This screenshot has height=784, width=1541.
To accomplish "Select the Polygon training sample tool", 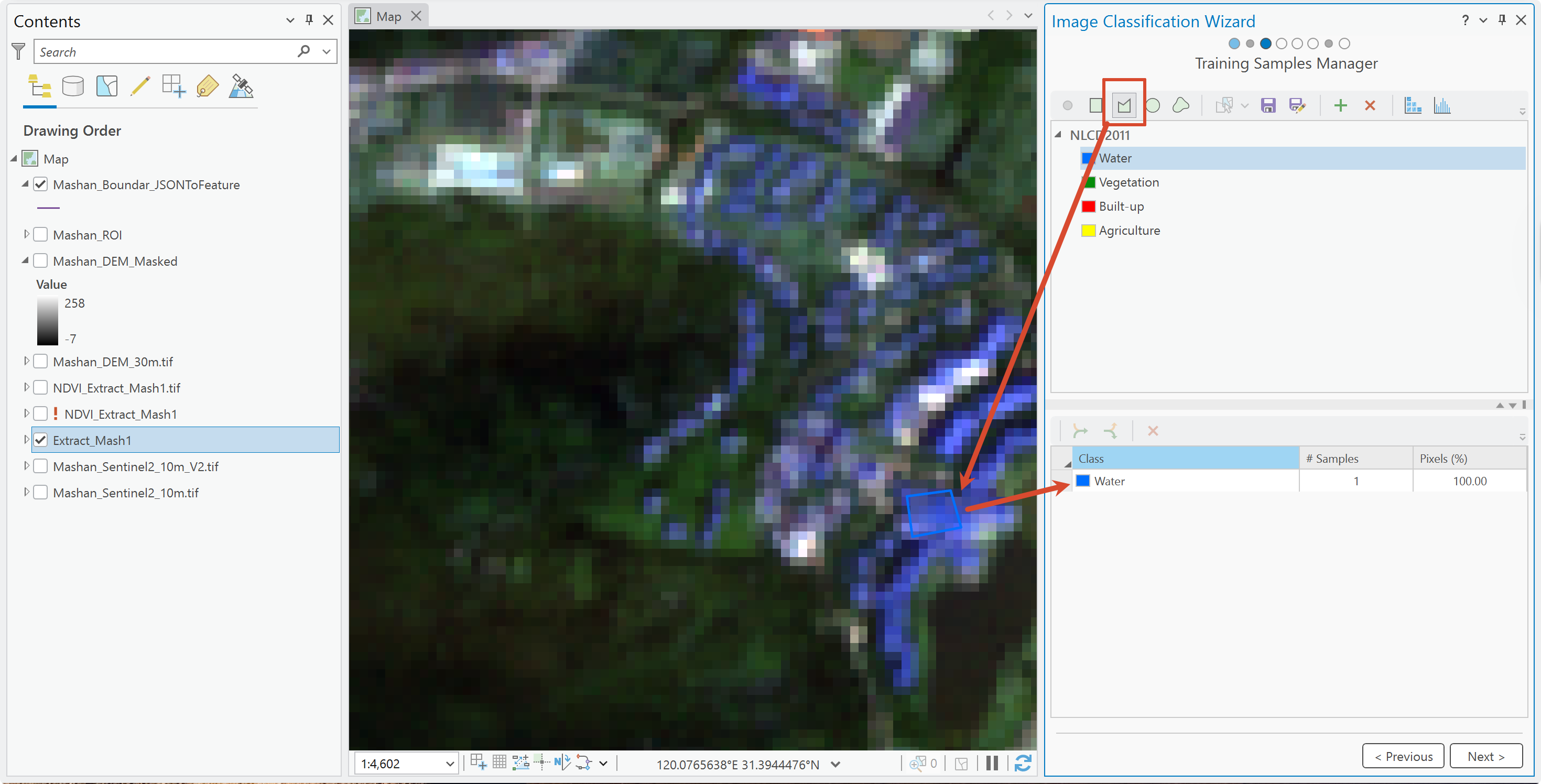I will [x=1123, y=106].
